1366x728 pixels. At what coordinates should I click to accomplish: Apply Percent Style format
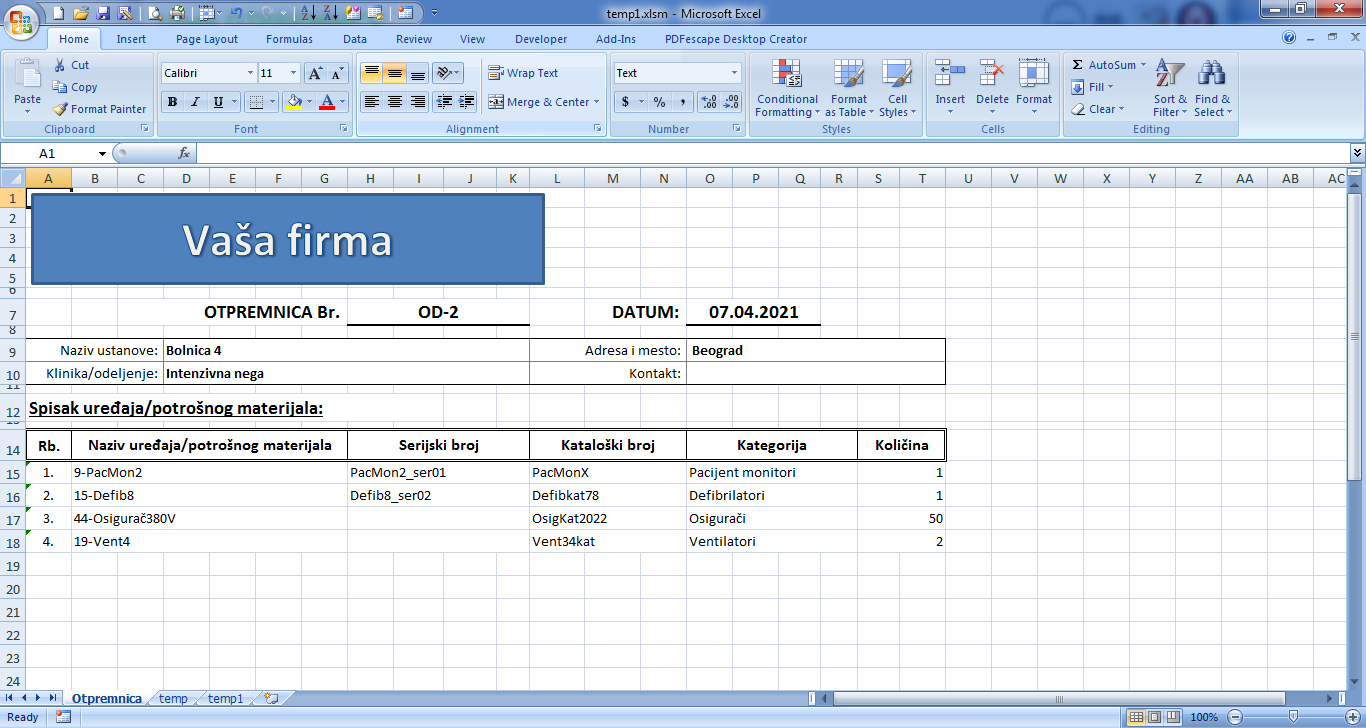point(659,102)
